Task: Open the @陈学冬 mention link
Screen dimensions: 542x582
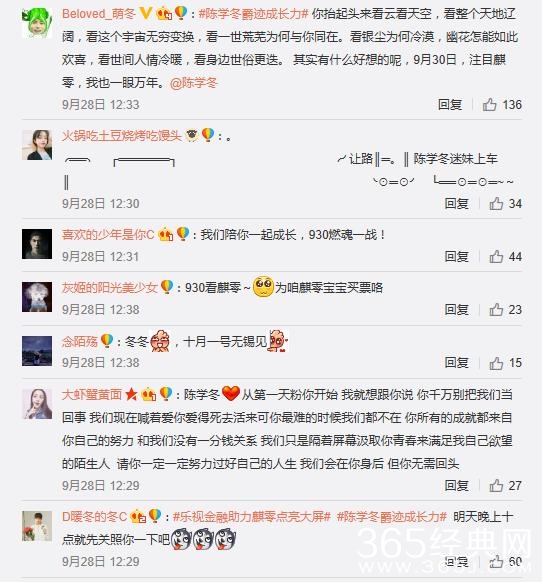Action: 194,83
